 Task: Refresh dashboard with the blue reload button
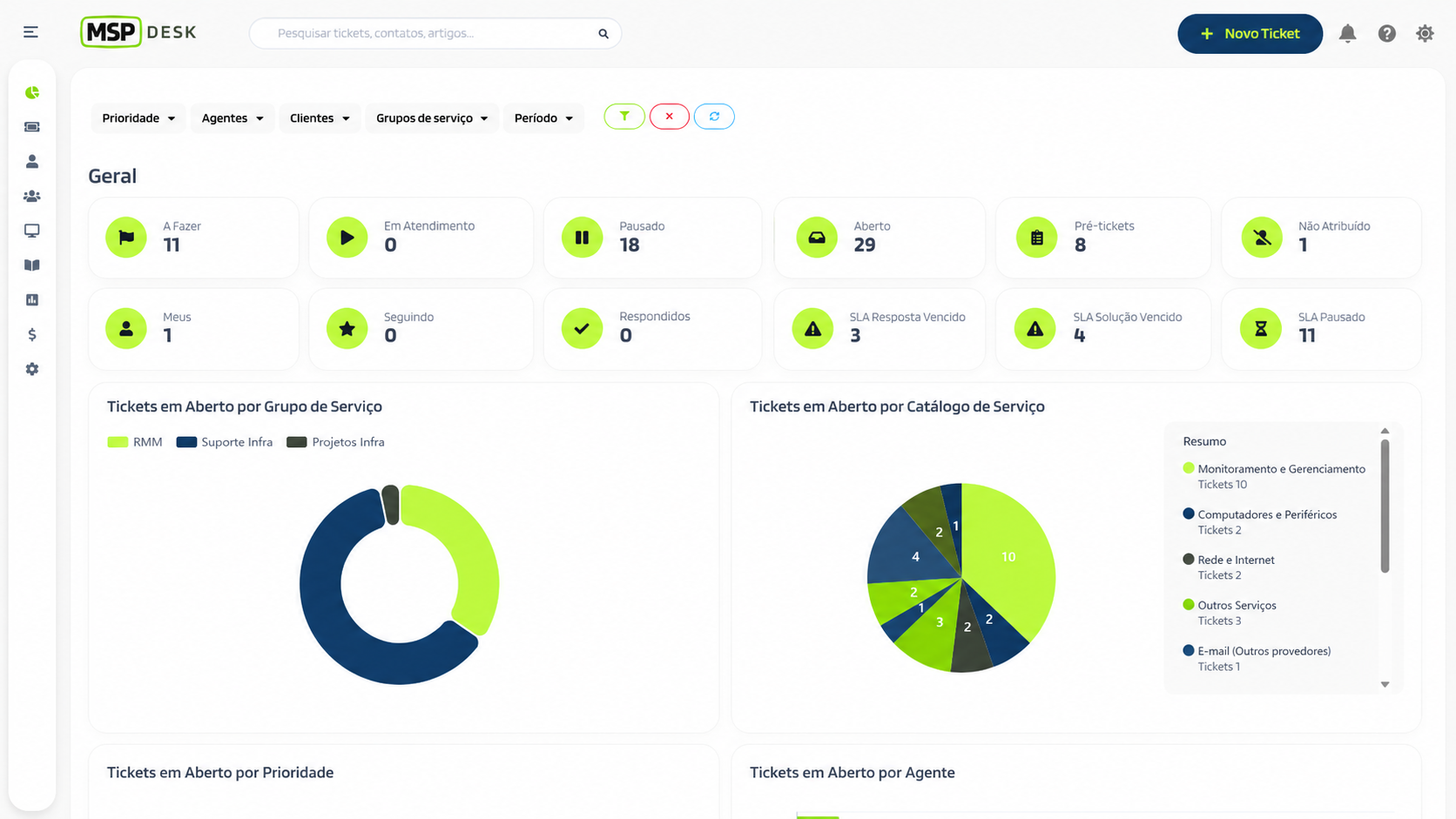click(714, 117)
